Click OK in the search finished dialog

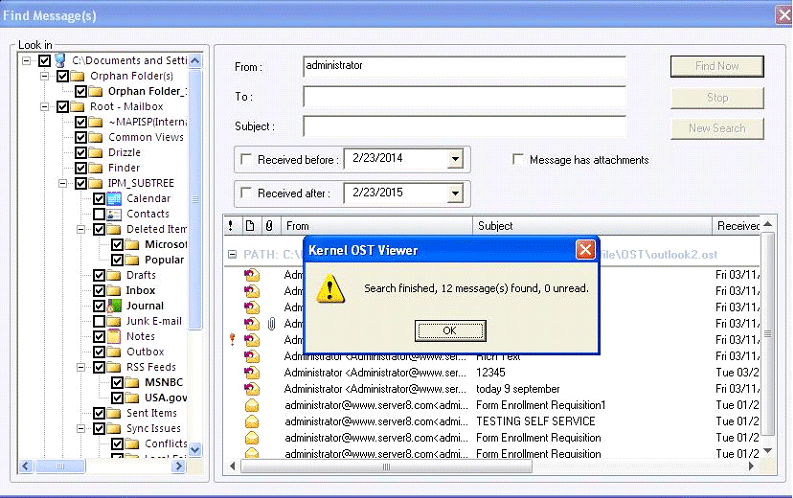coord(450,331)
